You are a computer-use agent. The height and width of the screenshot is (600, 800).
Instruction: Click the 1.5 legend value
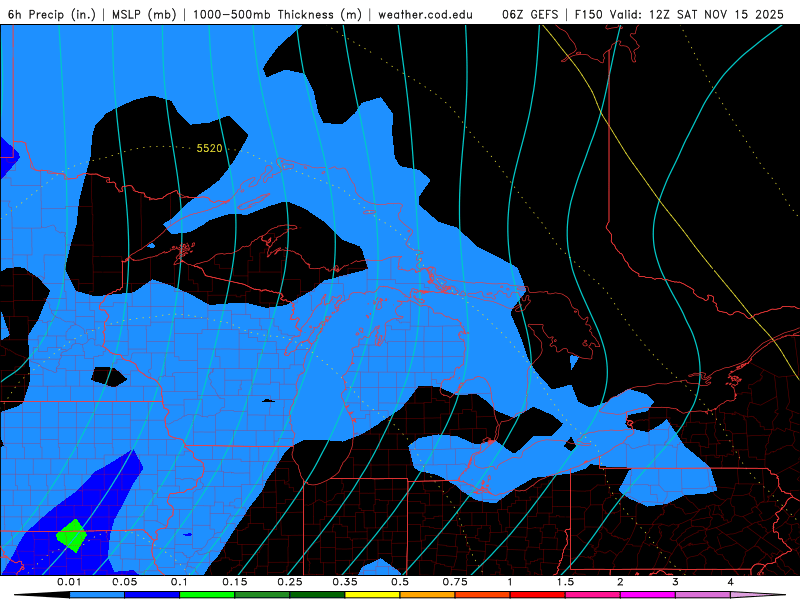coord(565,582)
